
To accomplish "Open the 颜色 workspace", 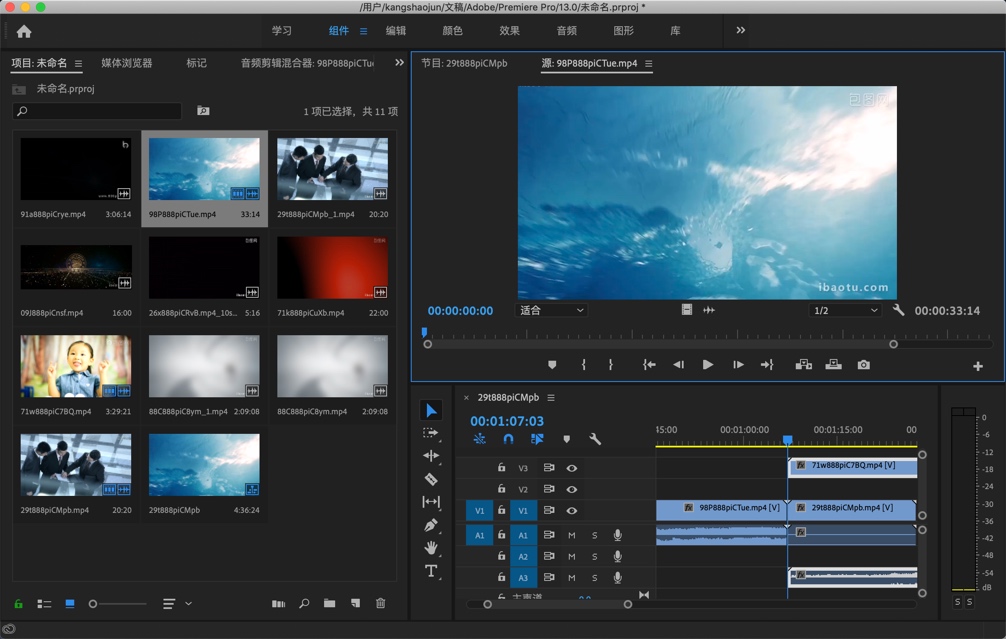I will 454,30.
